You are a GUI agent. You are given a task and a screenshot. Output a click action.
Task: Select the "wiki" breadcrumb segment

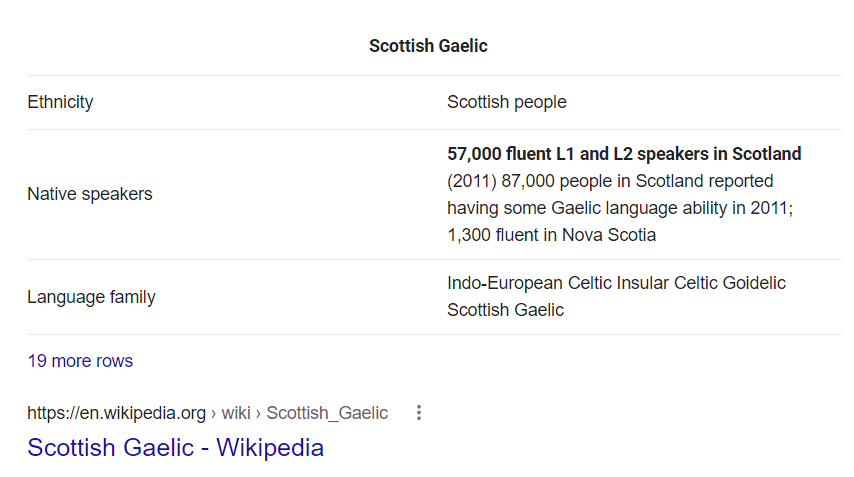click(x=236, y=413)
